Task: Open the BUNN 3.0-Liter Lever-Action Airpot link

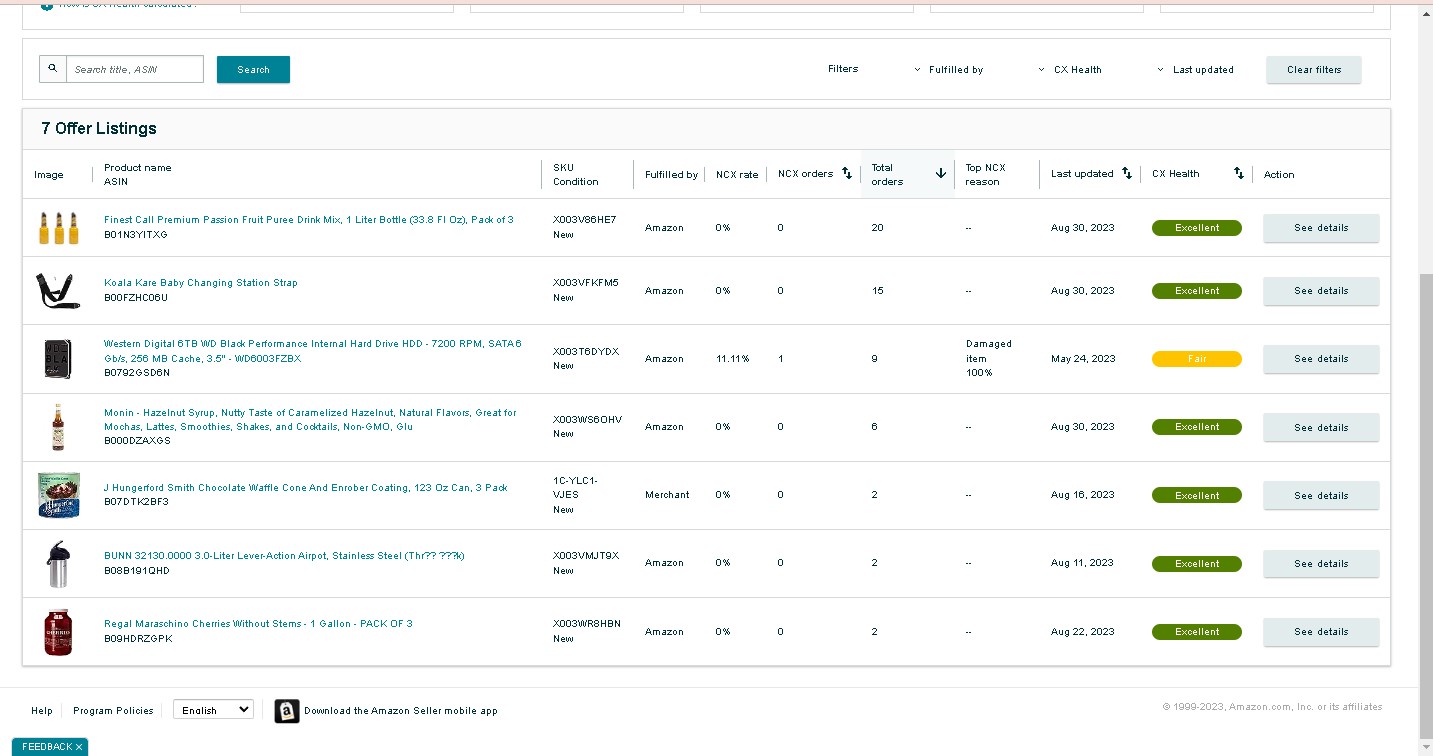Action: click(x=284, y=556)
